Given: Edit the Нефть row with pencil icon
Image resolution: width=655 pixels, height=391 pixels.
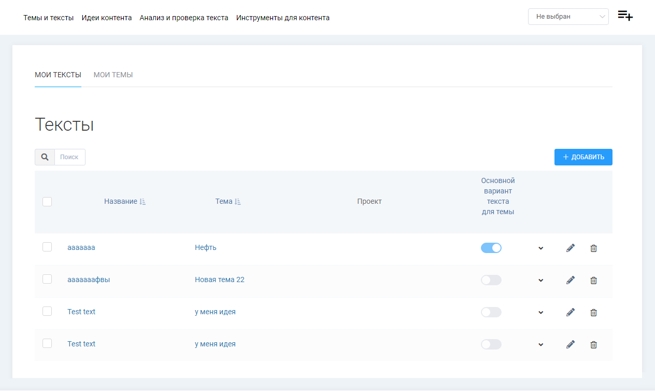Looking at the screenshot, I should [570, 248].
